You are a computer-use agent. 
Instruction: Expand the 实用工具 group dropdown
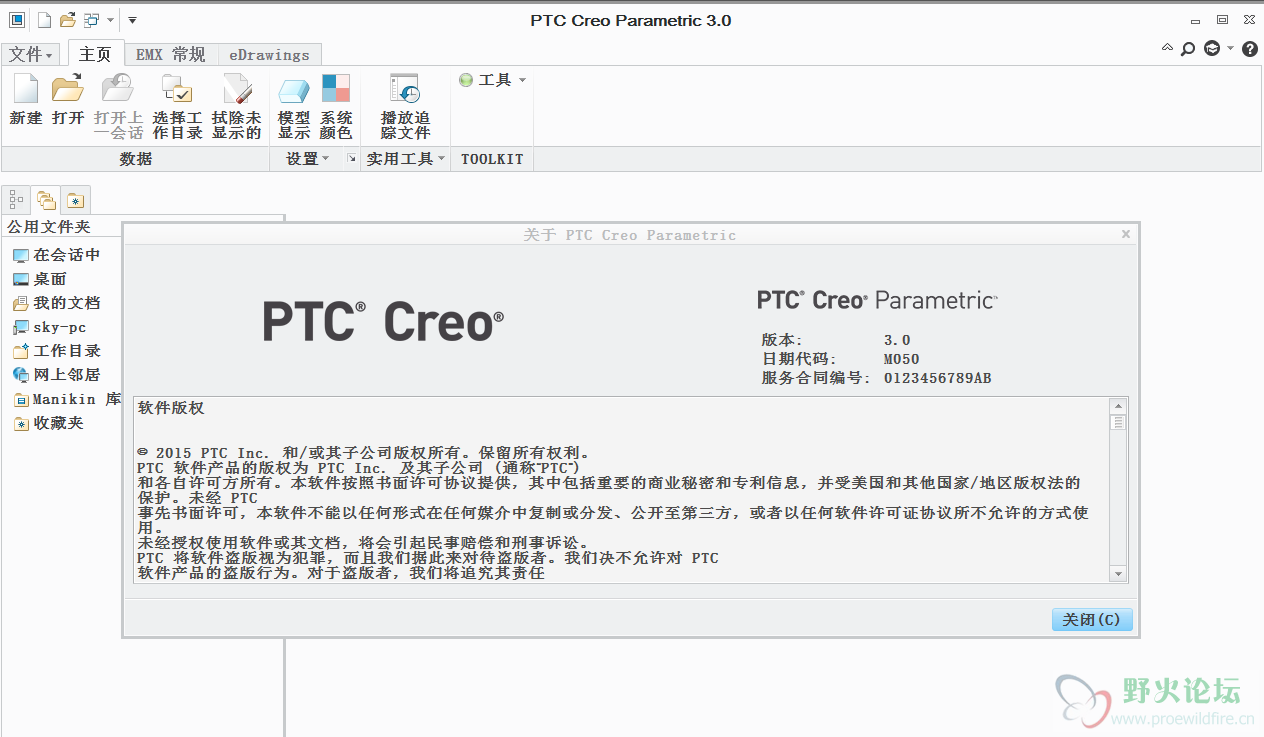point(405,158)
